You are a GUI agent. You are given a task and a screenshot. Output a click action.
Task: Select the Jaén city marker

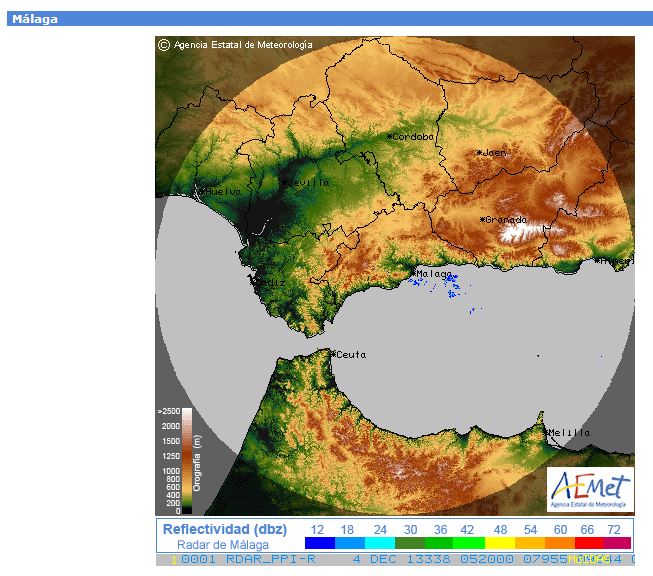tap(480, 153)
